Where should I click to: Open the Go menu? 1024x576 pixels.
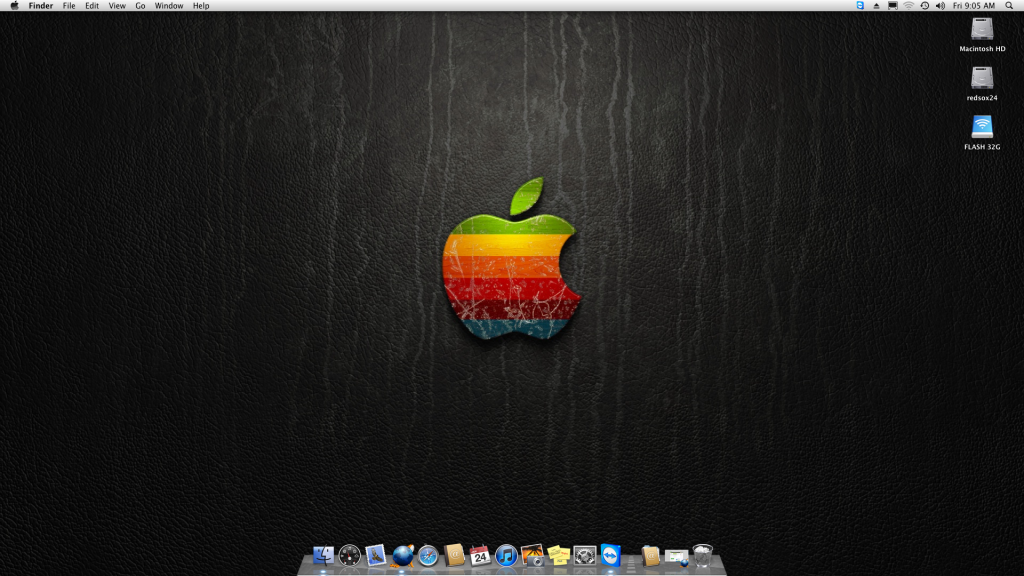click(140, 5)
